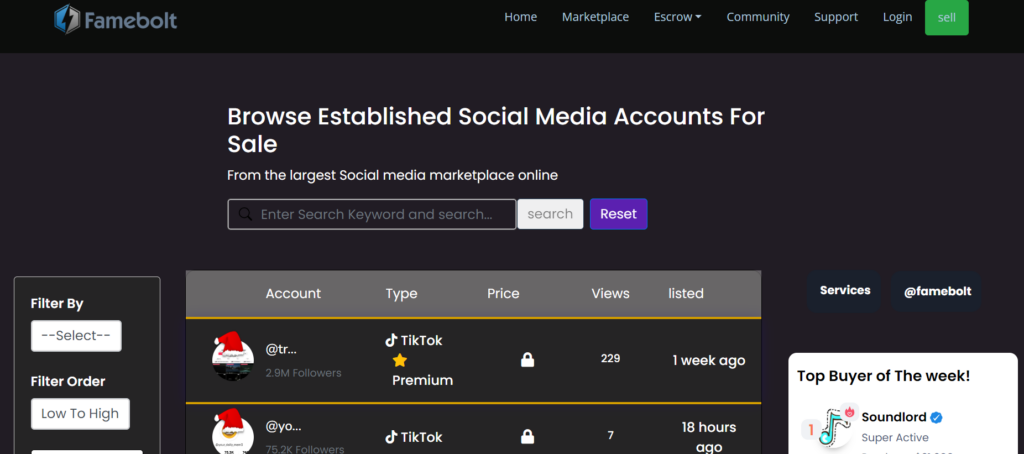Click the green sell button
Screen dimensions: 1024x454
pos(947,18)
